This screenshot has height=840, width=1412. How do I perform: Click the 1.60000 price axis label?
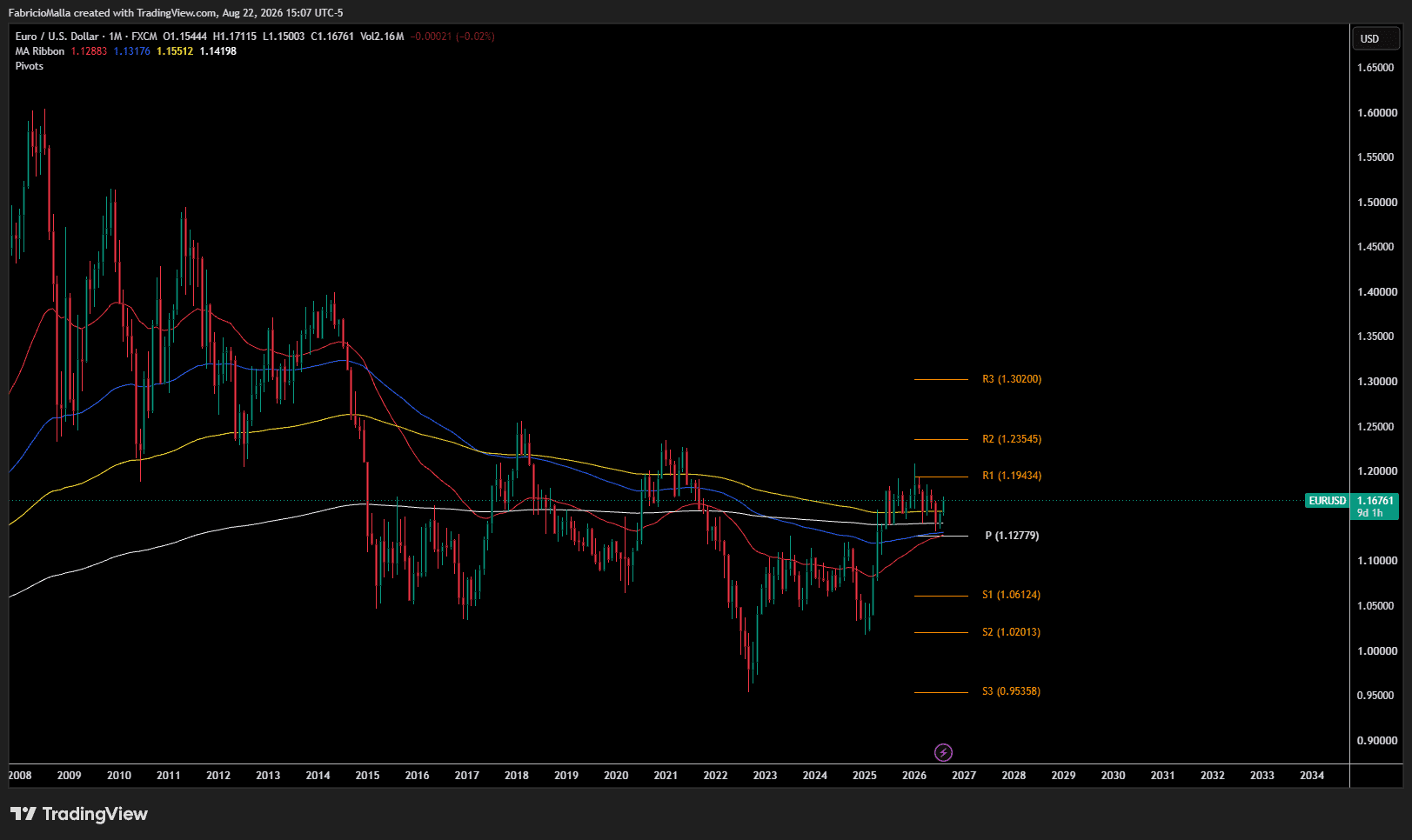[x=1377, y=113]
